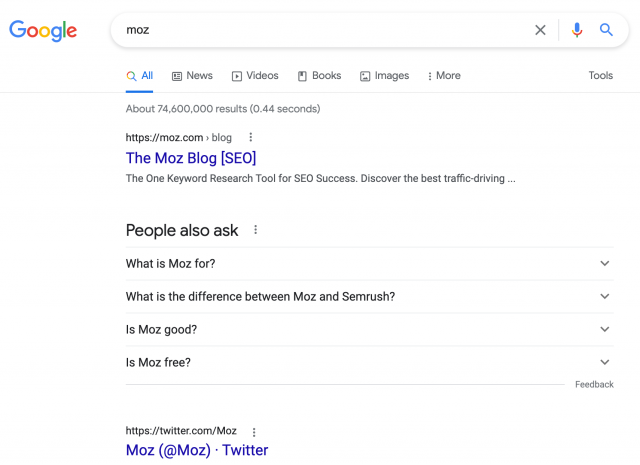Expand the Moz and Semrush difference question
The width and height of the screenshot is (640, 465).
click(x=369, y=297)
